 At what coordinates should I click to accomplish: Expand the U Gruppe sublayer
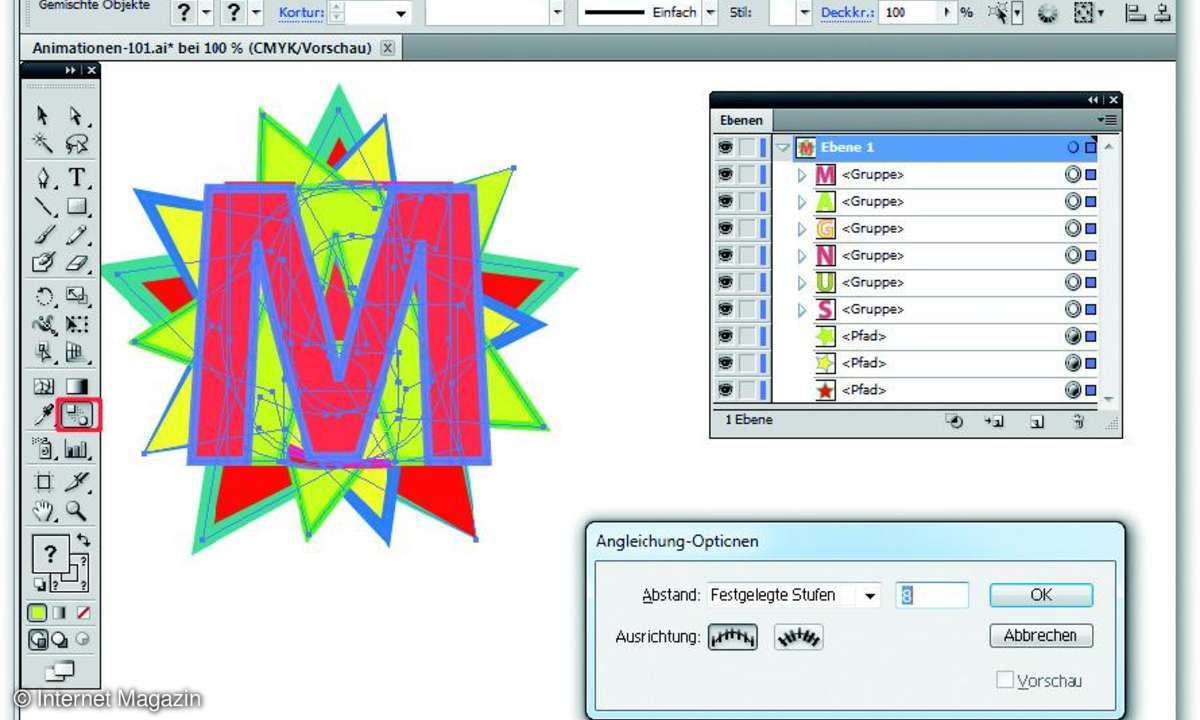[x=801, y=283]
